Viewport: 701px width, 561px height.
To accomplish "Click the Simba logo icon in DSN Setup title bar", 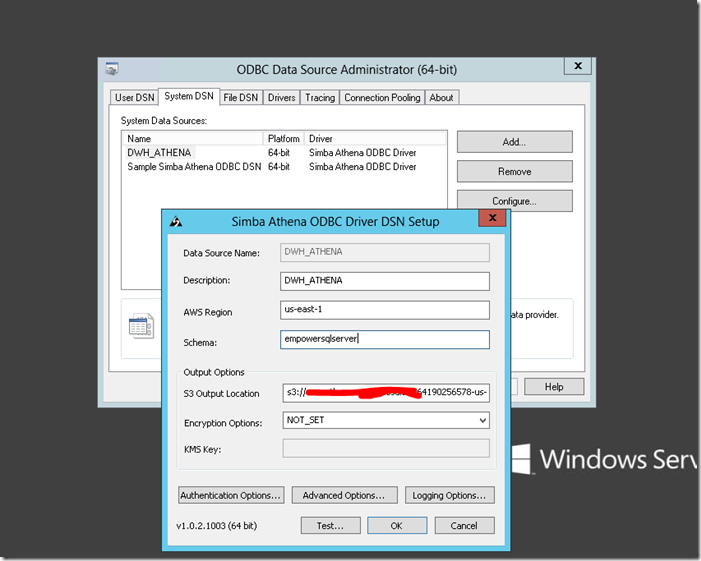I will (x=176, y=221).
